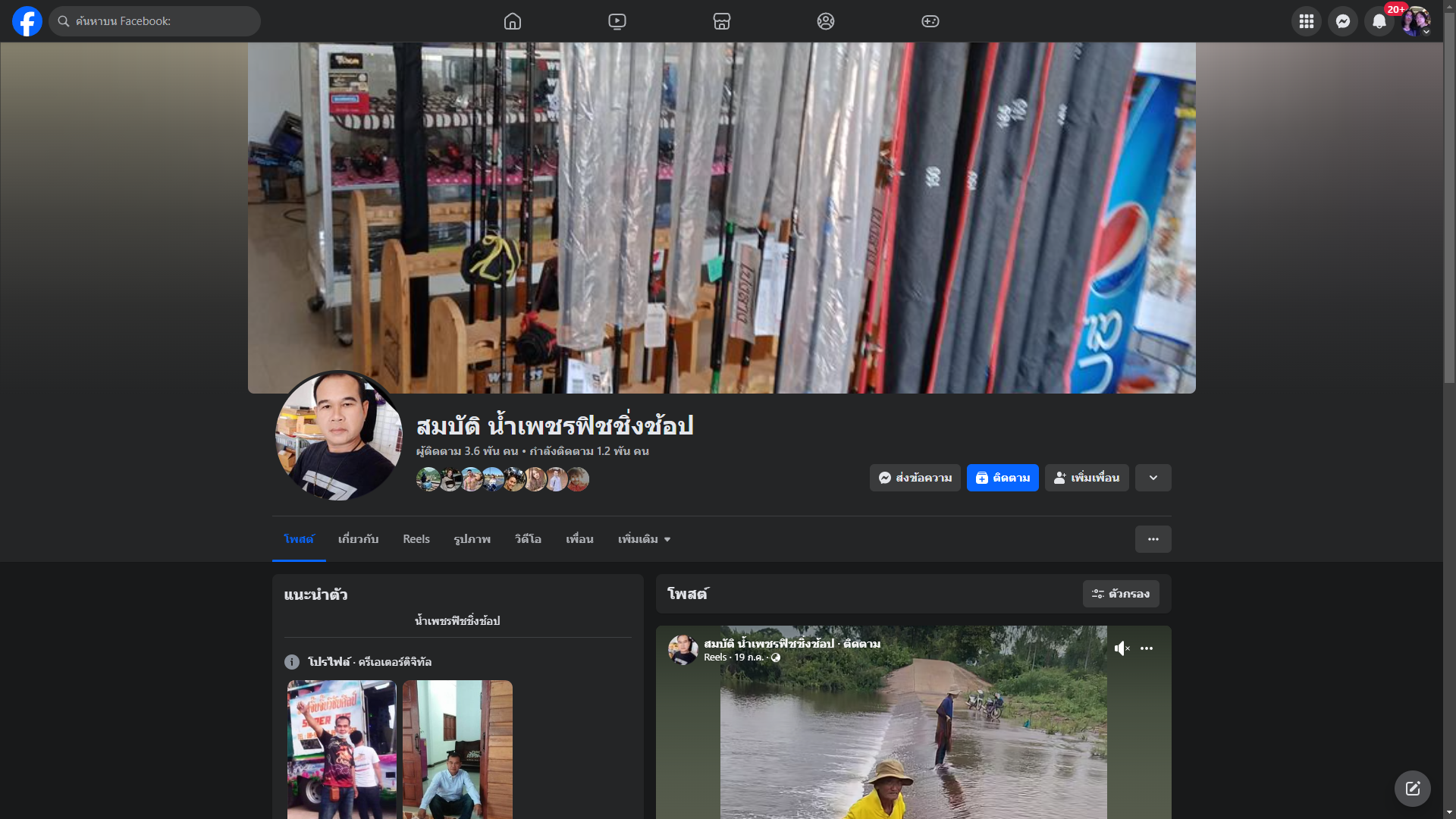Open the Watch video icon
This screenshot has width=1456, height=819.
tap(617, 21)
